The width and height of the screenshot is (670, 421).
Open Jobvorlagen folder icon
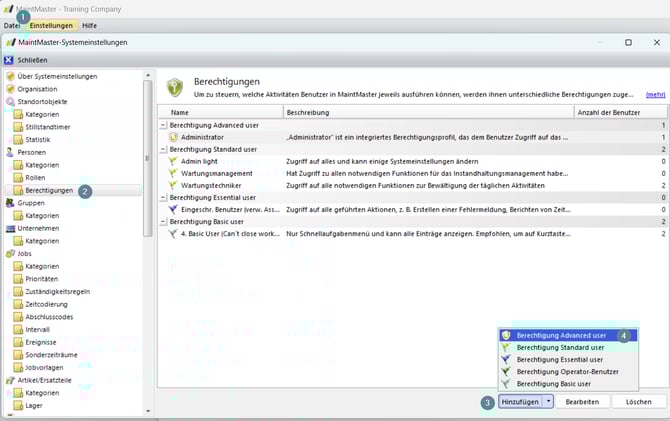coord(18,368)
